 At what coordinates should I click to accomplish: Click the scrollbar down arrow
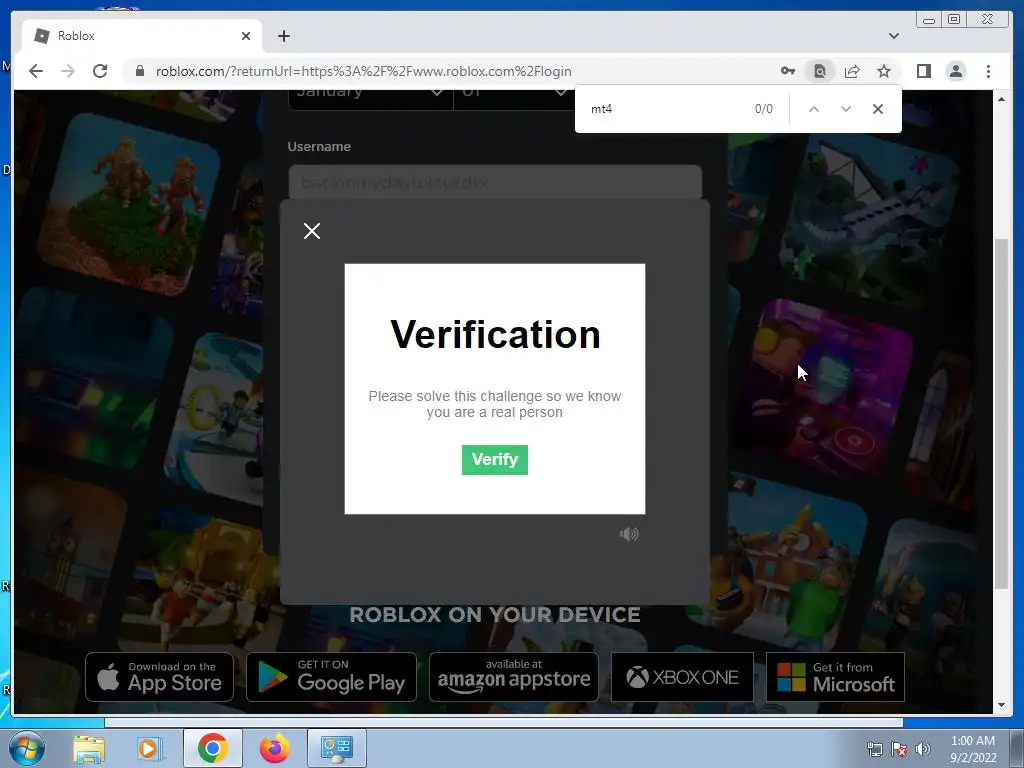(x=1001, y=705)
